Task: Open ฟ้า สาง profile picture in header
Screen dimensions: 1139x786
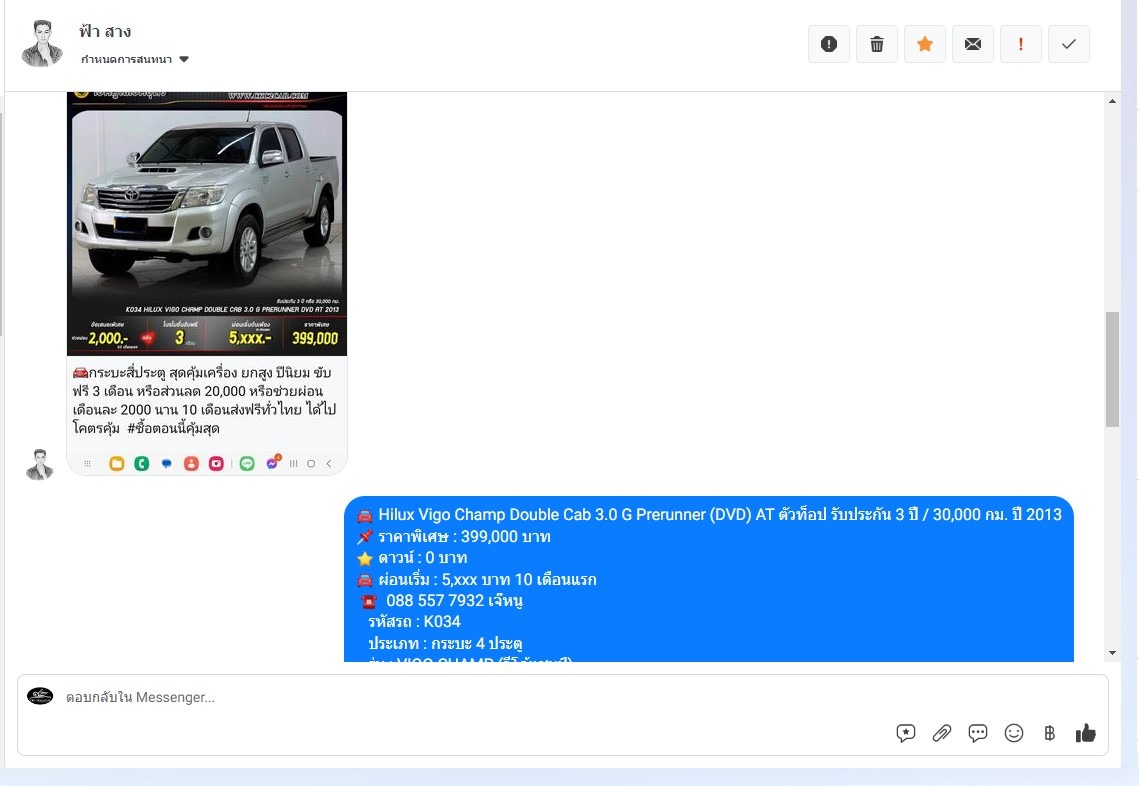Action: (x=42, y=44)
